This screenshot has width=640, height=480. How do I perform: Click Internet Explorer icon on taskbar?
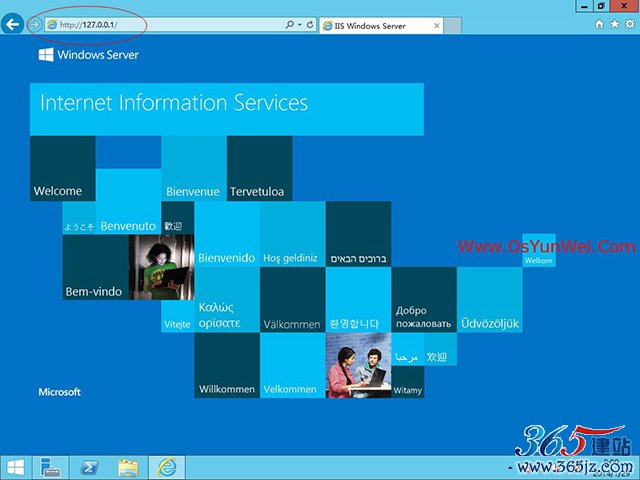(167, 468)
